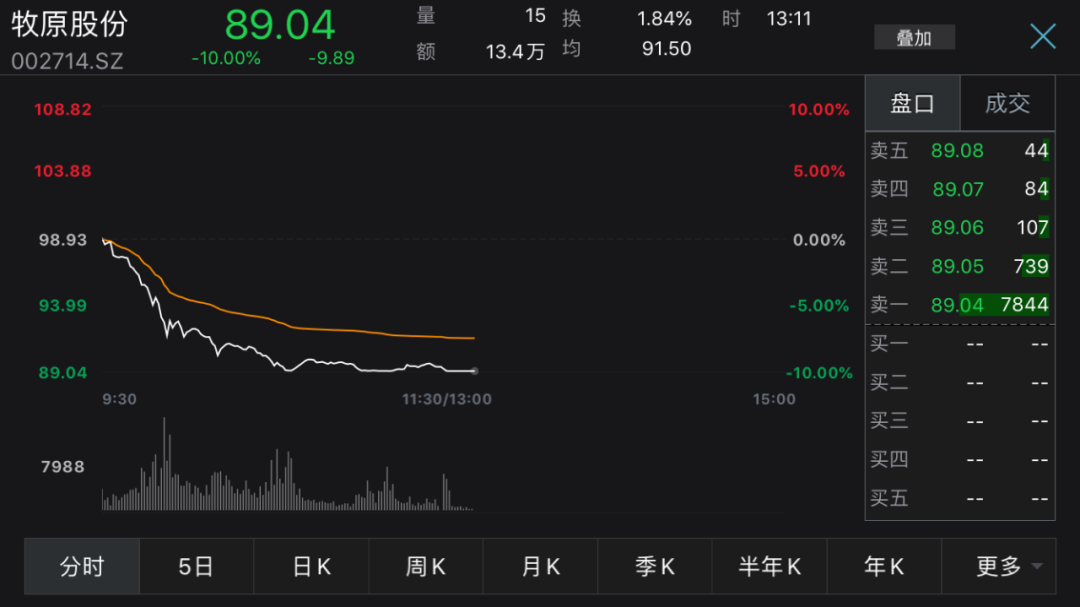This screenshot has height=607, width=1080.
Task: Select the 卖四 row at 89.07
Action: [x=959, y=189]
